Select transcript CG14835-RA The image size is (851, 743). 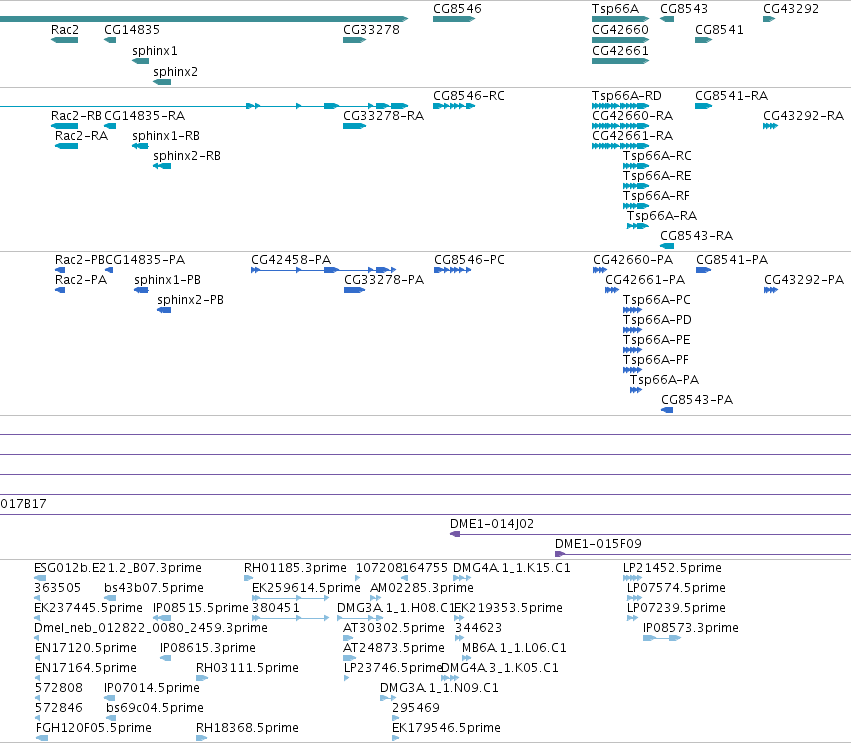110,126
